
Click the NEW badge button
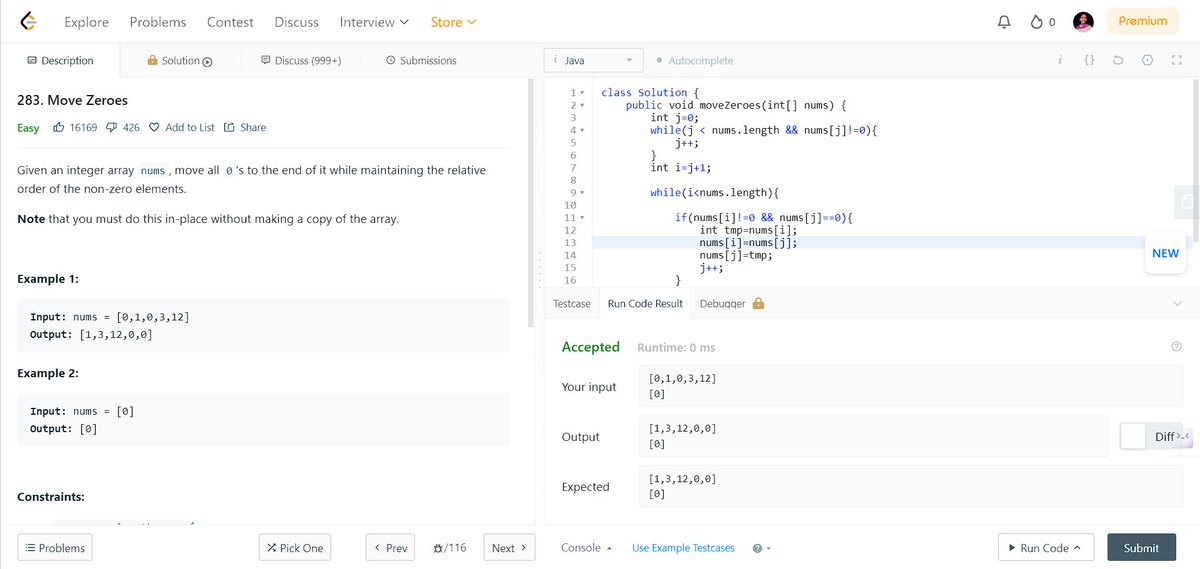click(1165, 254)
